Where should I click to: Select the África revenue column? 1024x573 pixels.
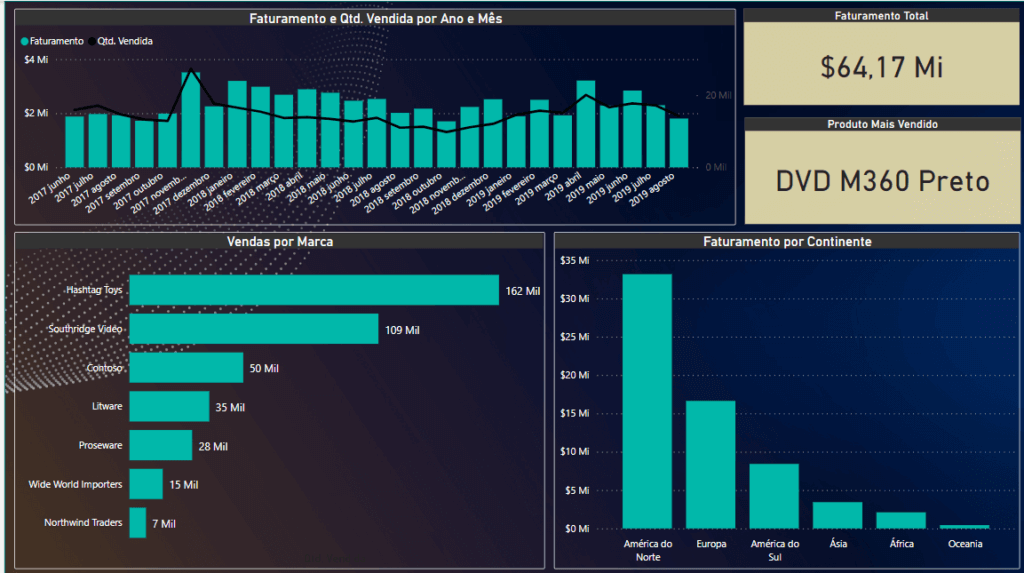[x=901, y=520]
